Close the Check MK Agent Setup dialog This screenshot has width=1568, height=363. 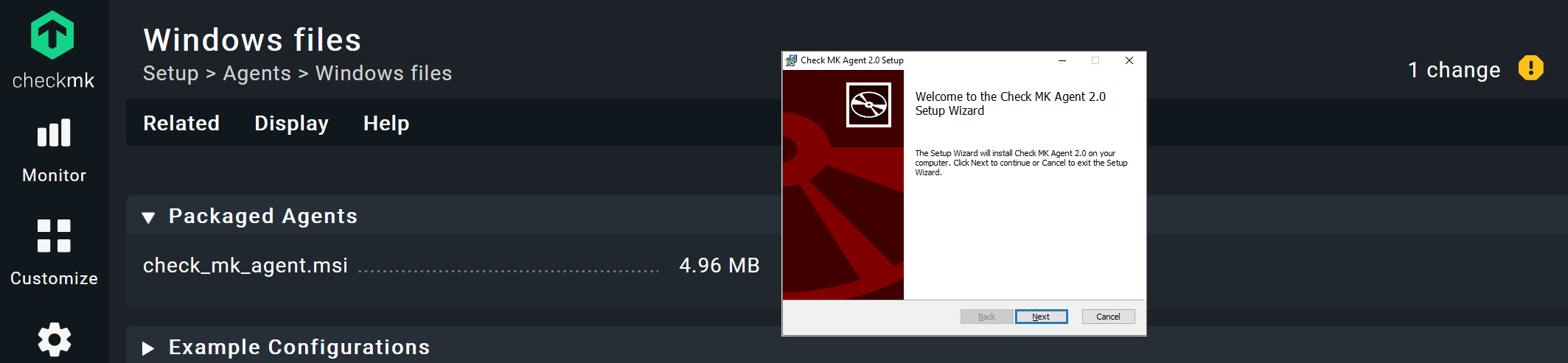tap(1129, 60)
